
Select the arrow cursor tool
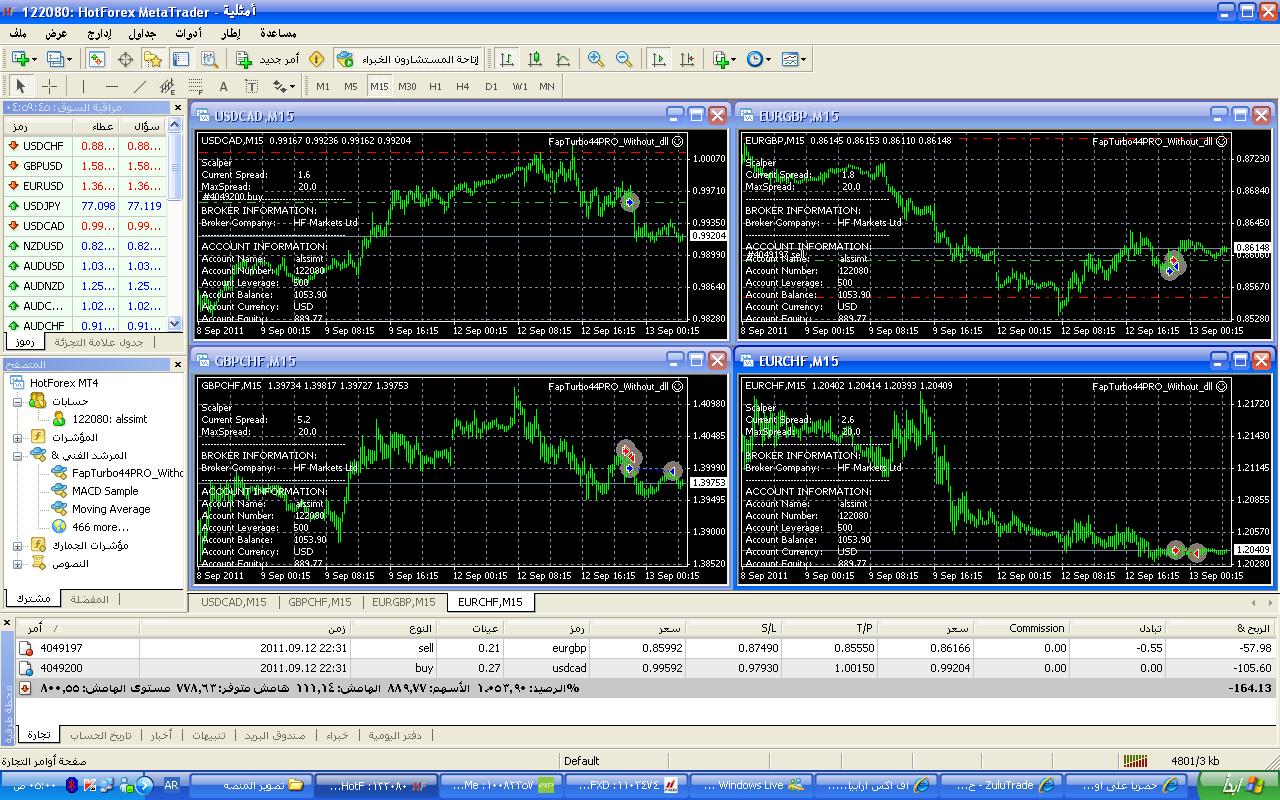click(x=20, y=86)
